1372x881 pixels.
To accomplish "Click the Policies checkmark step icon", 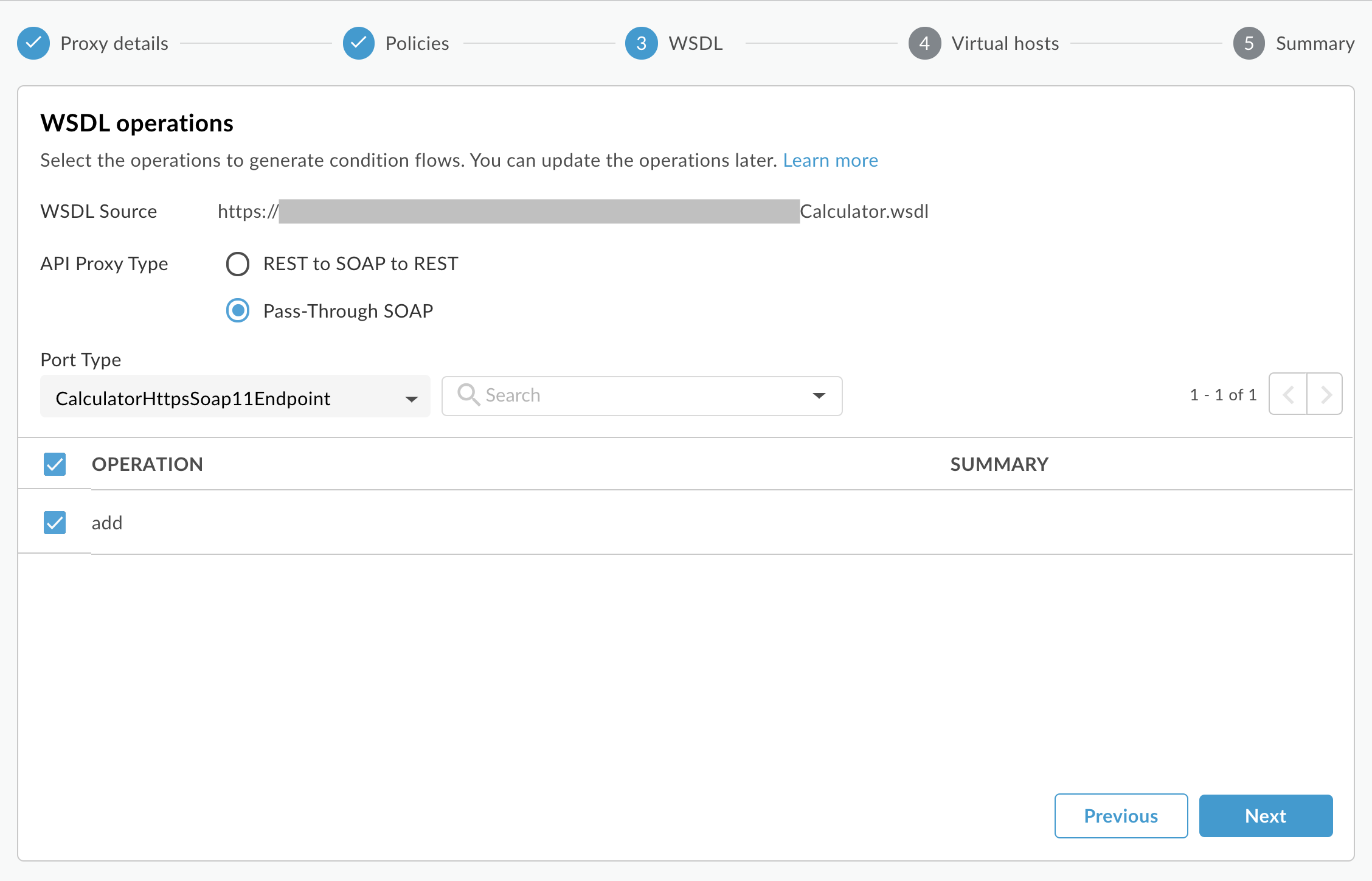I will point(359,43).
